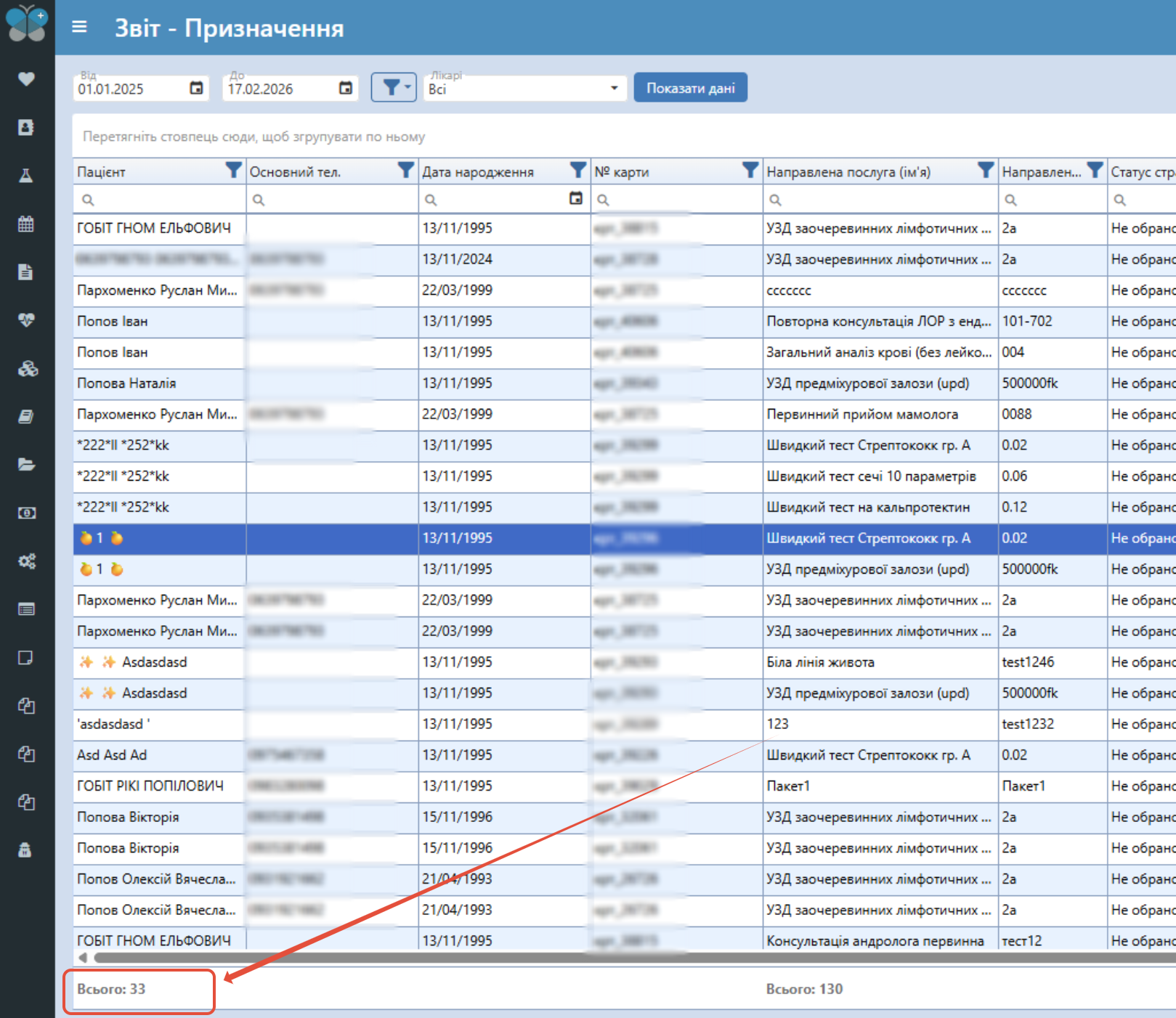Click the filter icon on the Пацієнт column
The width and height of the screenshot is (1176, 1018).
point(233,171)
